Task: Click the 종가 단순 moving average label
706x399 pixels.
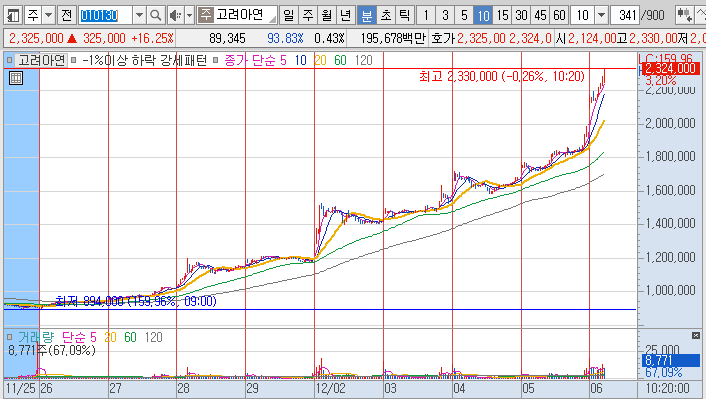Action: click(249, 60)
